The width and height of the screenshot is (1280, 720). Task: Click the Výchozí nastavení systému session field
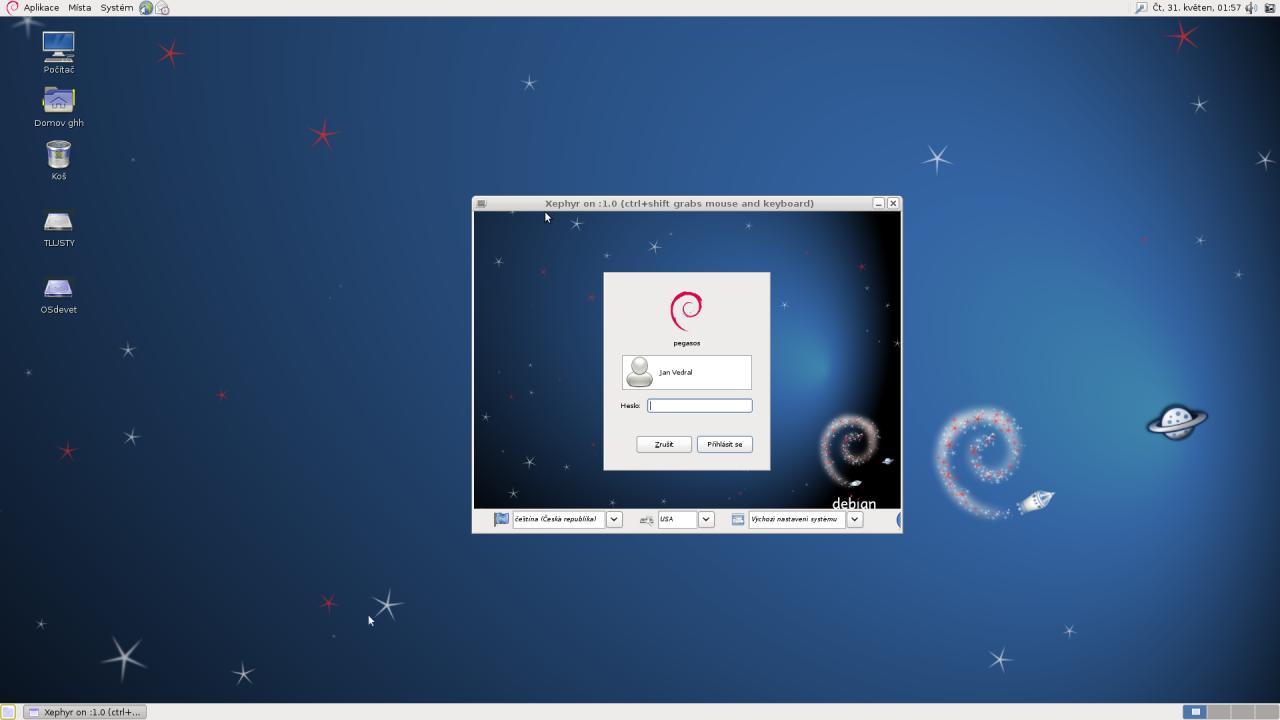coord(797,520)
